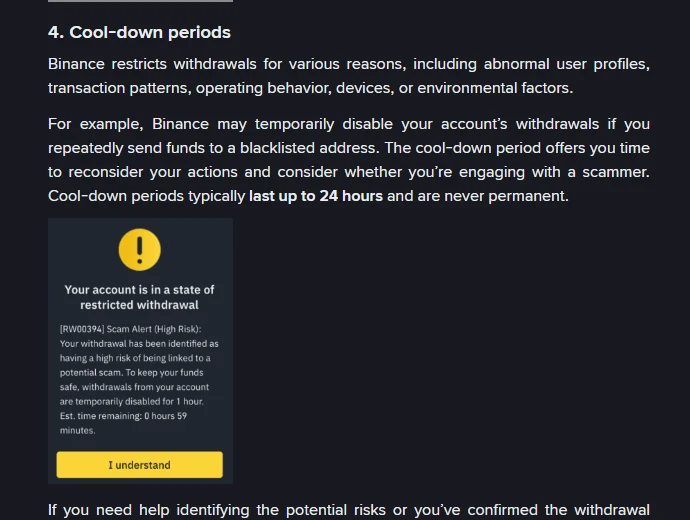Click the [RW00394] error code text

(x=82, y=329)
